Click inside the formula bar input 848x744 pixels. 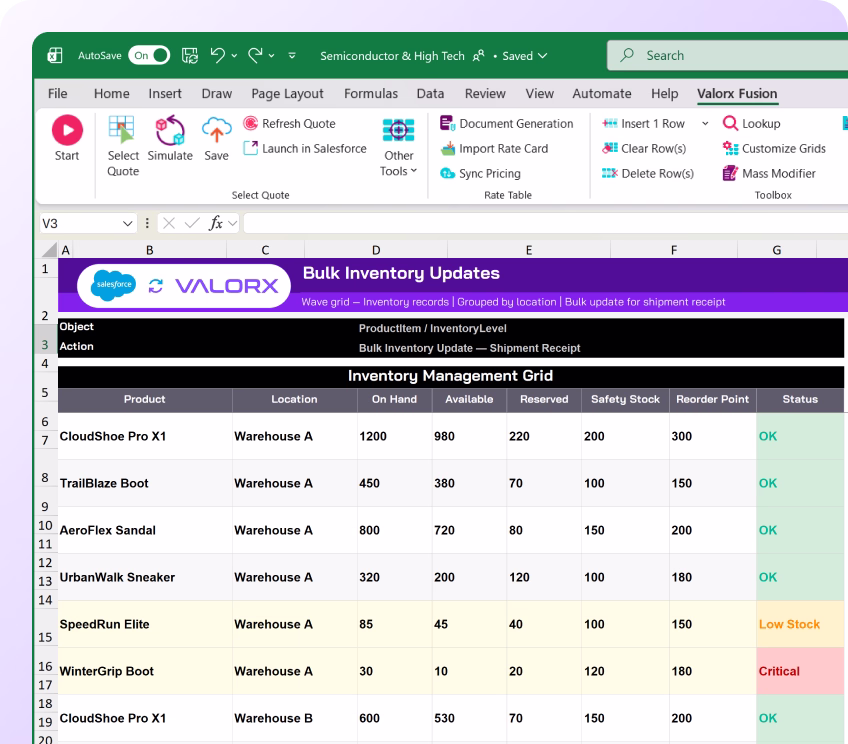[545, 223]
